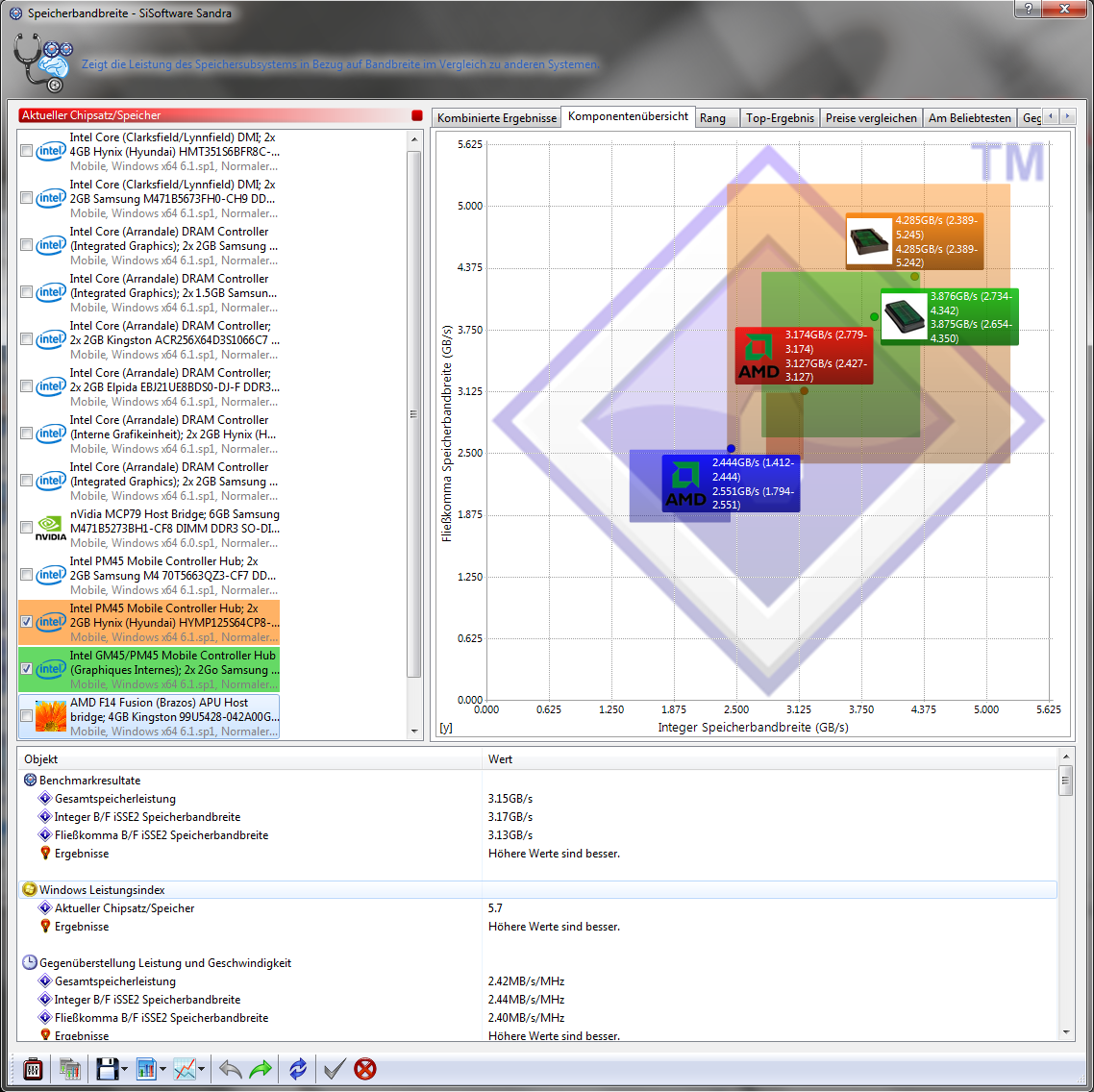Click the tab strip scroll-left arrow
Image resolution: width=1094 pixels, height=1092 pixels.
[1051, 116]
